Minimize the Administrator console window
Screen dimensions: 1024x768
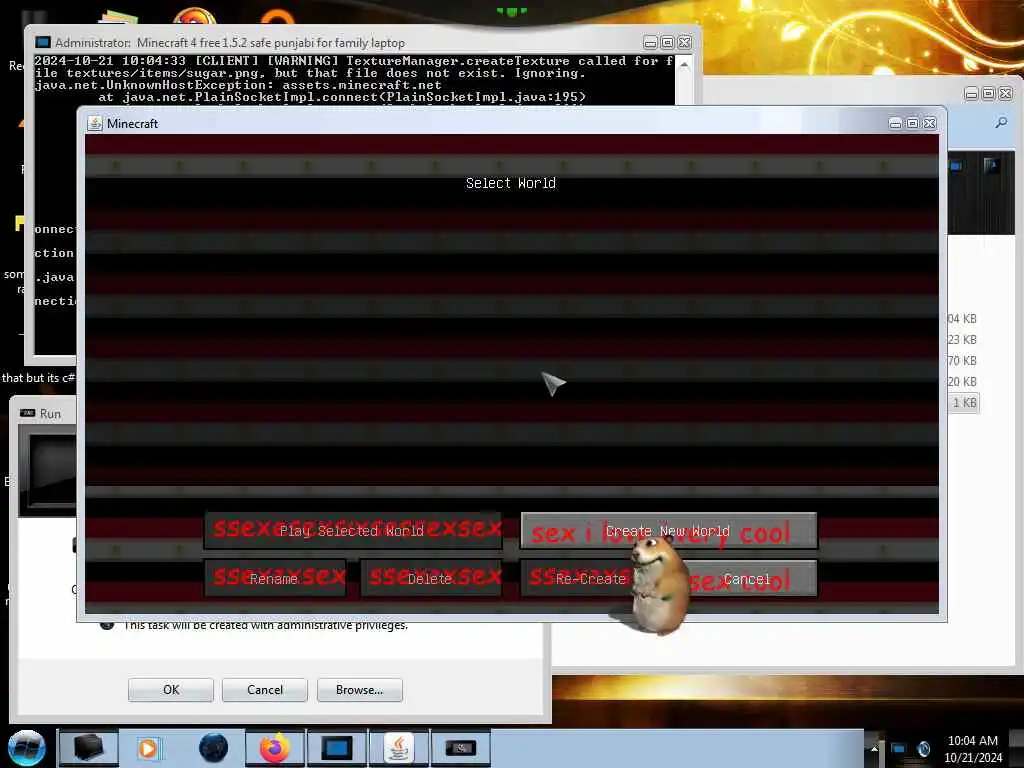[650, 43]
